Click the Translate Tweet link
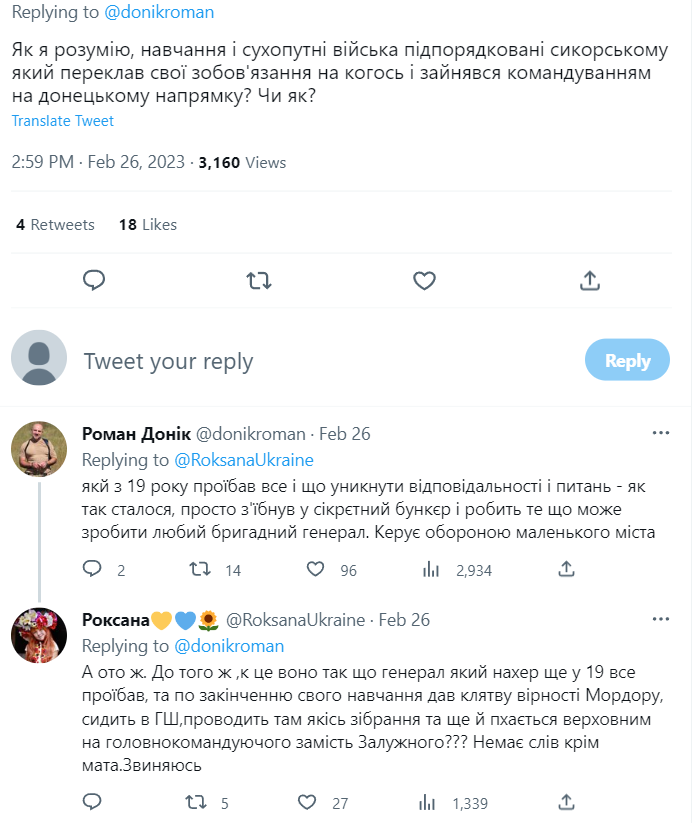The height and width of the screenshot is (823, 694). tap(62, 121)
